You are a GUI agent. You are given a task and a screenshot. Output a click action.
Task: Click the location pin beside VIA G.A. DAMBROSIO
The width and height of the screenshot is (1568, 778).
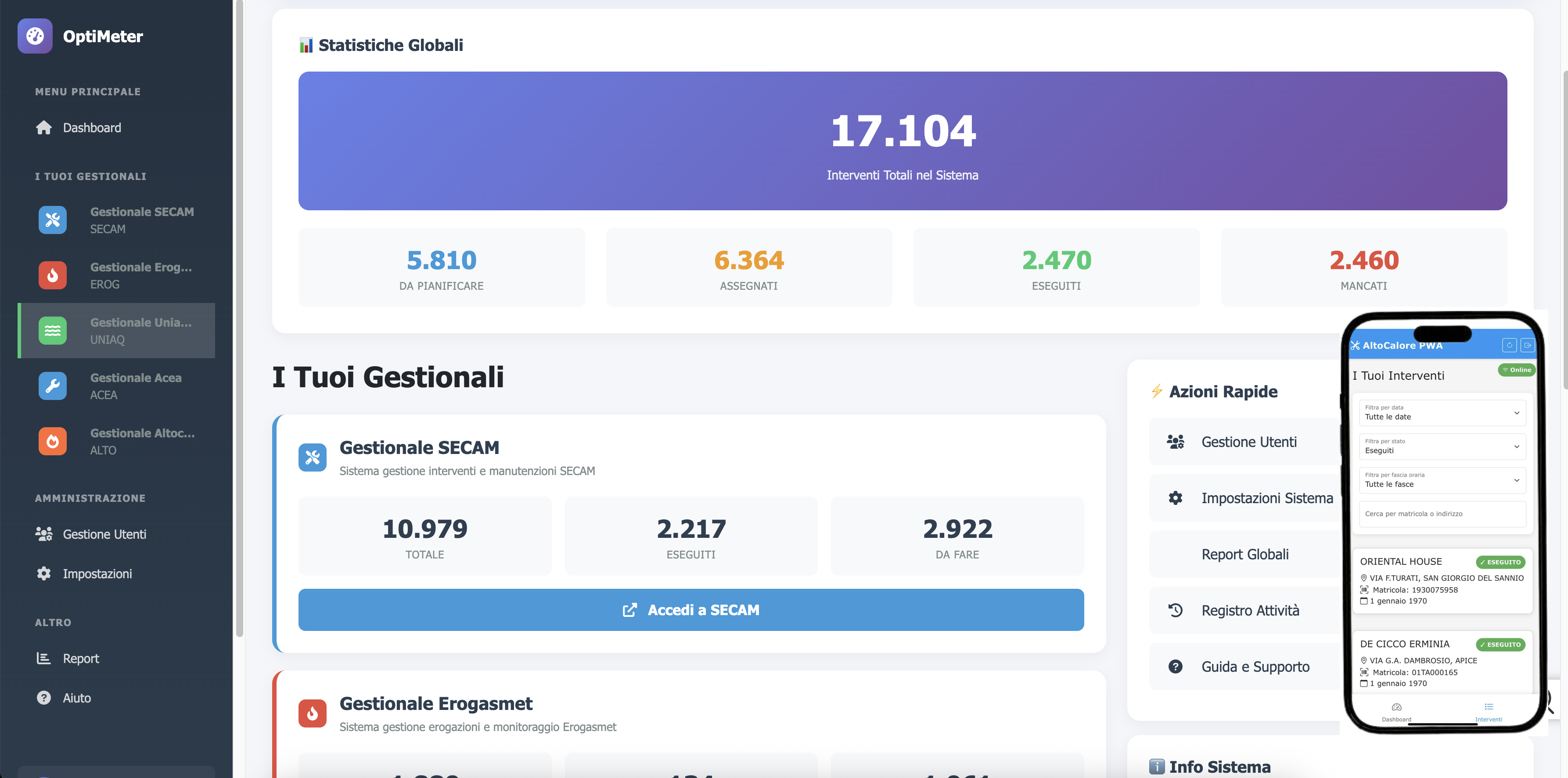1364,660
